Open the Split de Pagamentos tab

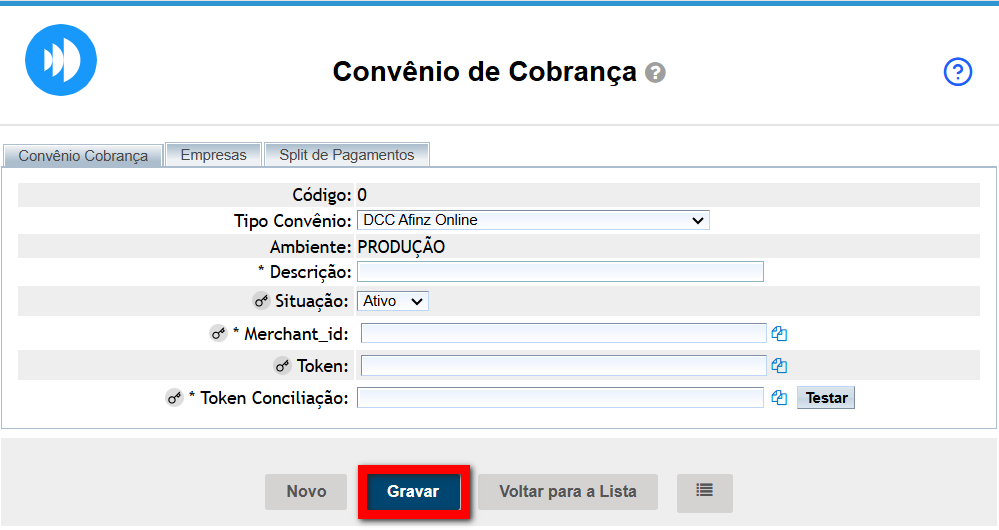(x=346, y=155)
